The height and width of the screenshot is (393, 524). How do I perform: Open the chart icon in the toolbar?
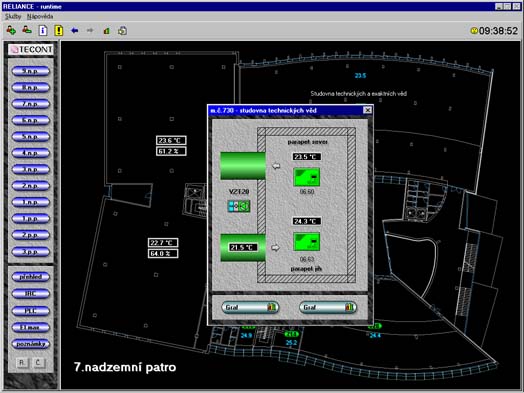[107, 31]
